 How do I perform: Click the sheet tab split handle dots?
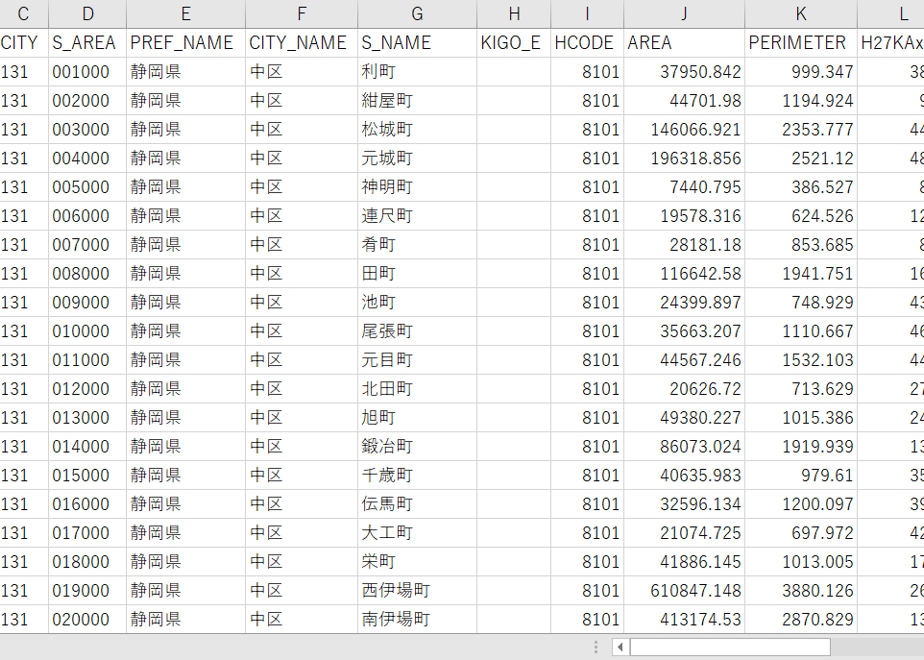(596, 647)
